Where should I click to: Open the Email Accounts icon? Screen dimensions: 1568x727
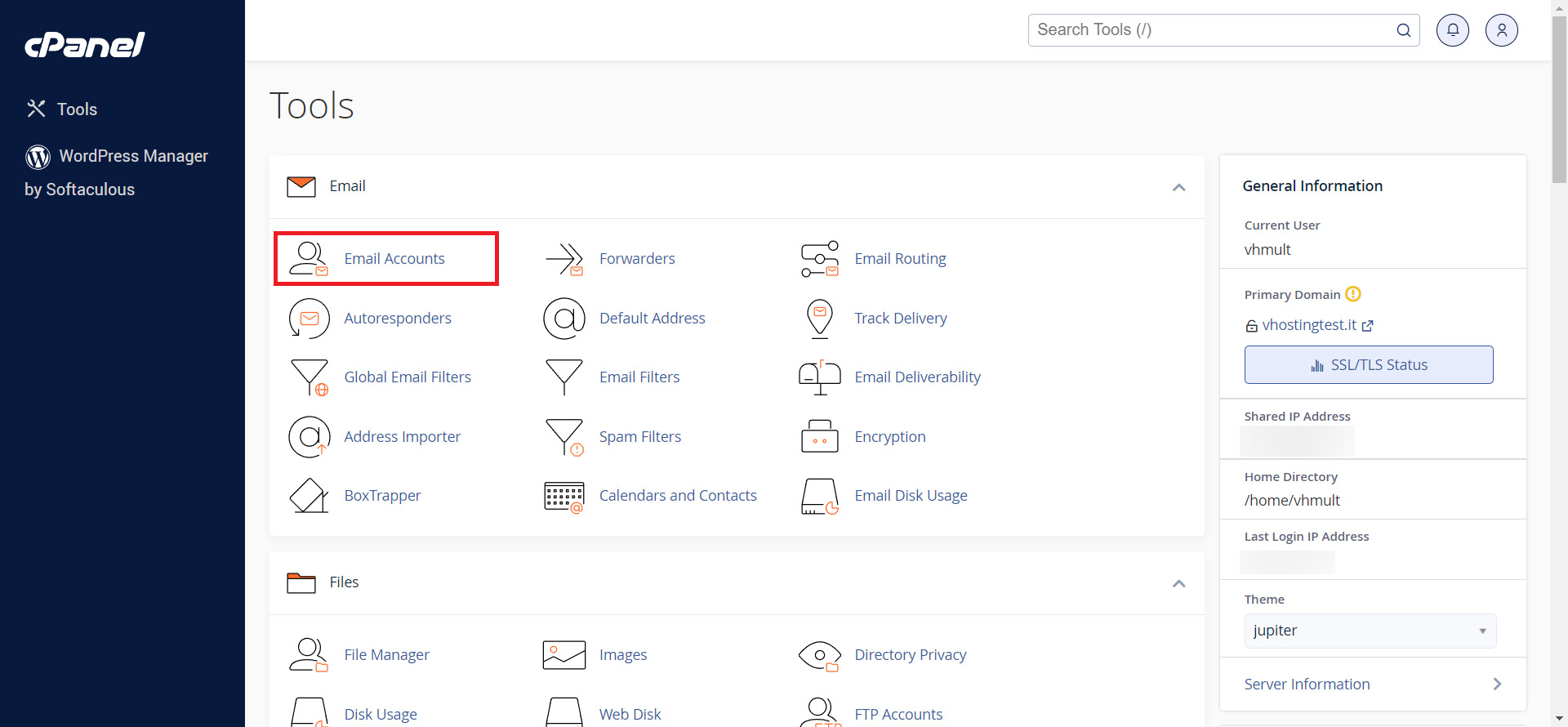tap(309, 259)
